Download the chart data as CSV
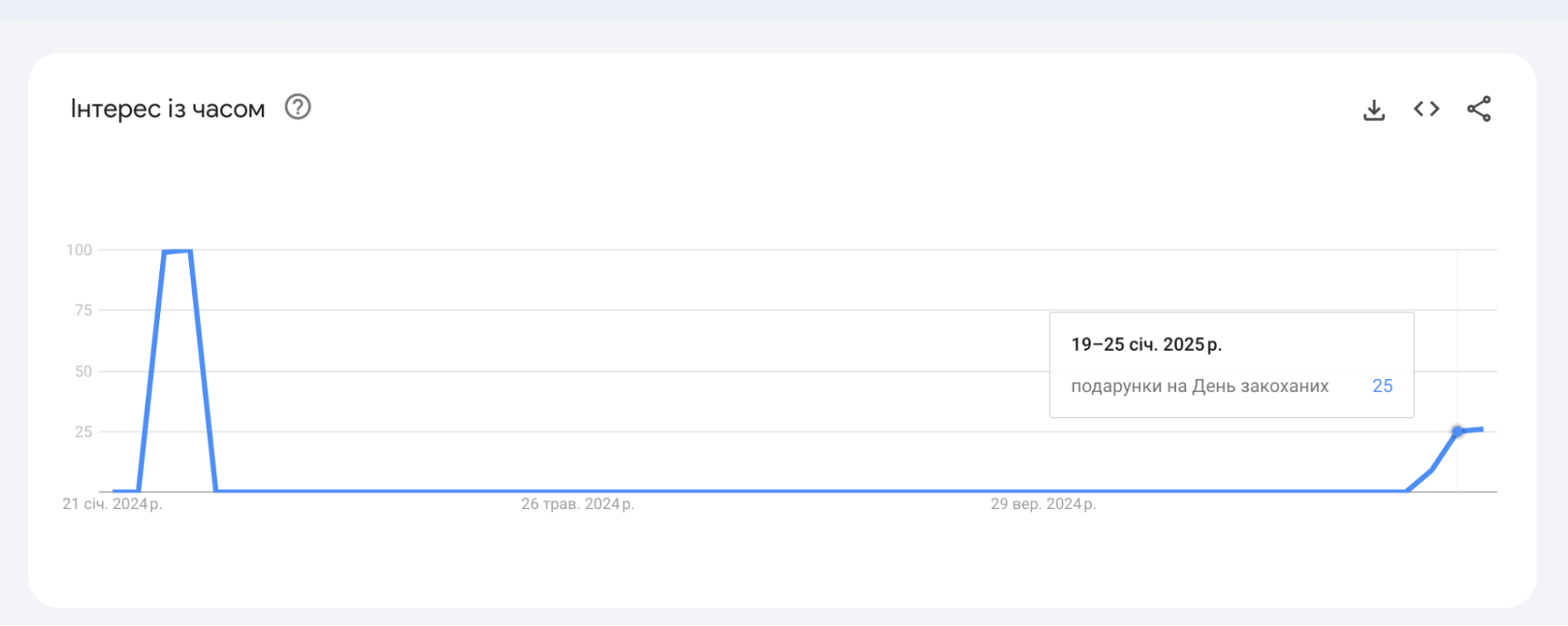The image size is (1568, 626). pos(1373,110)
